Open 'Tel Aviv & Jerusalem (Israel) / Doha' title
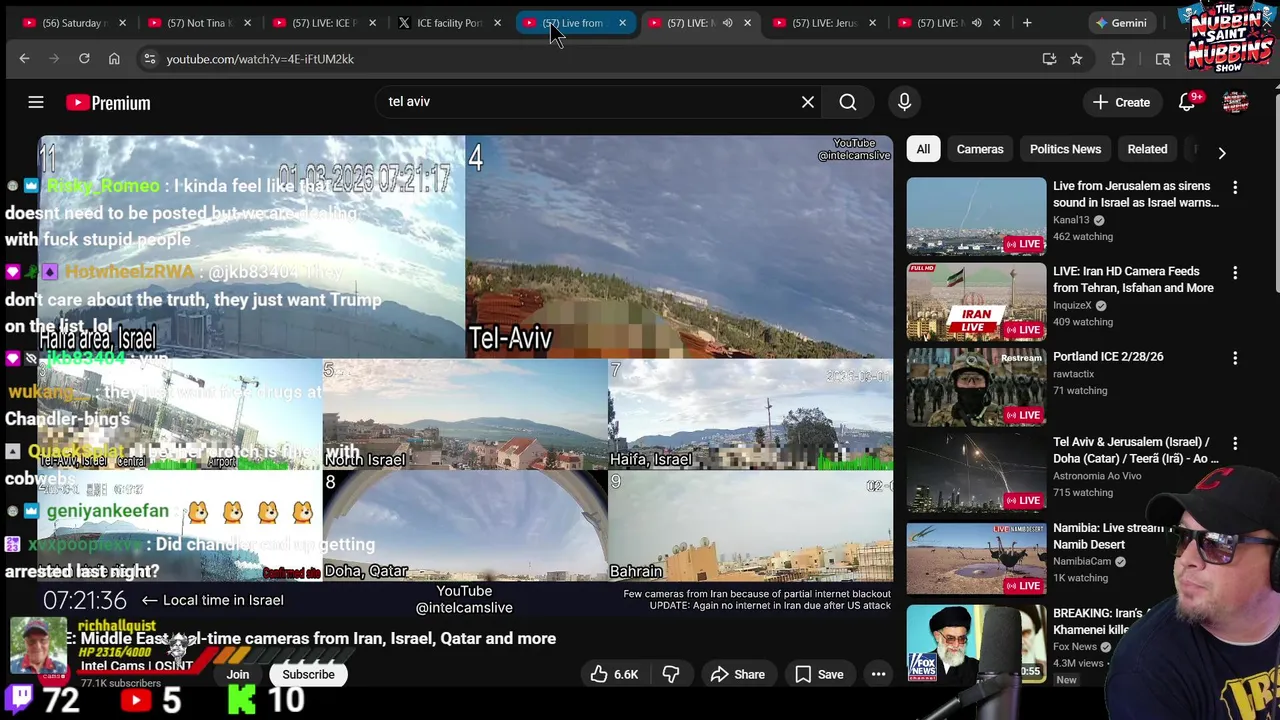Viewport: 1280px width, 720px height. (x=1136, y=450)
